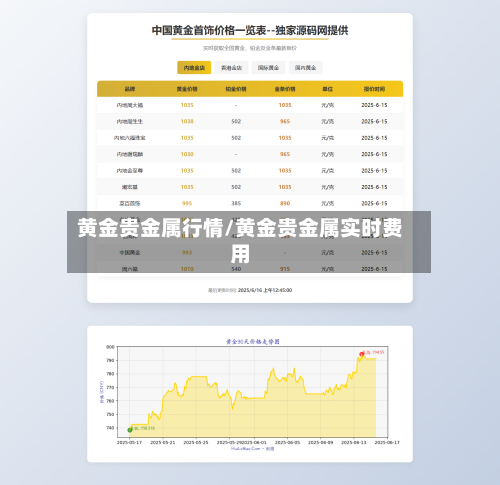Open the 国际黄金 tab
The height and width of the screenshot is (485, 500).
tap(268, 68)
